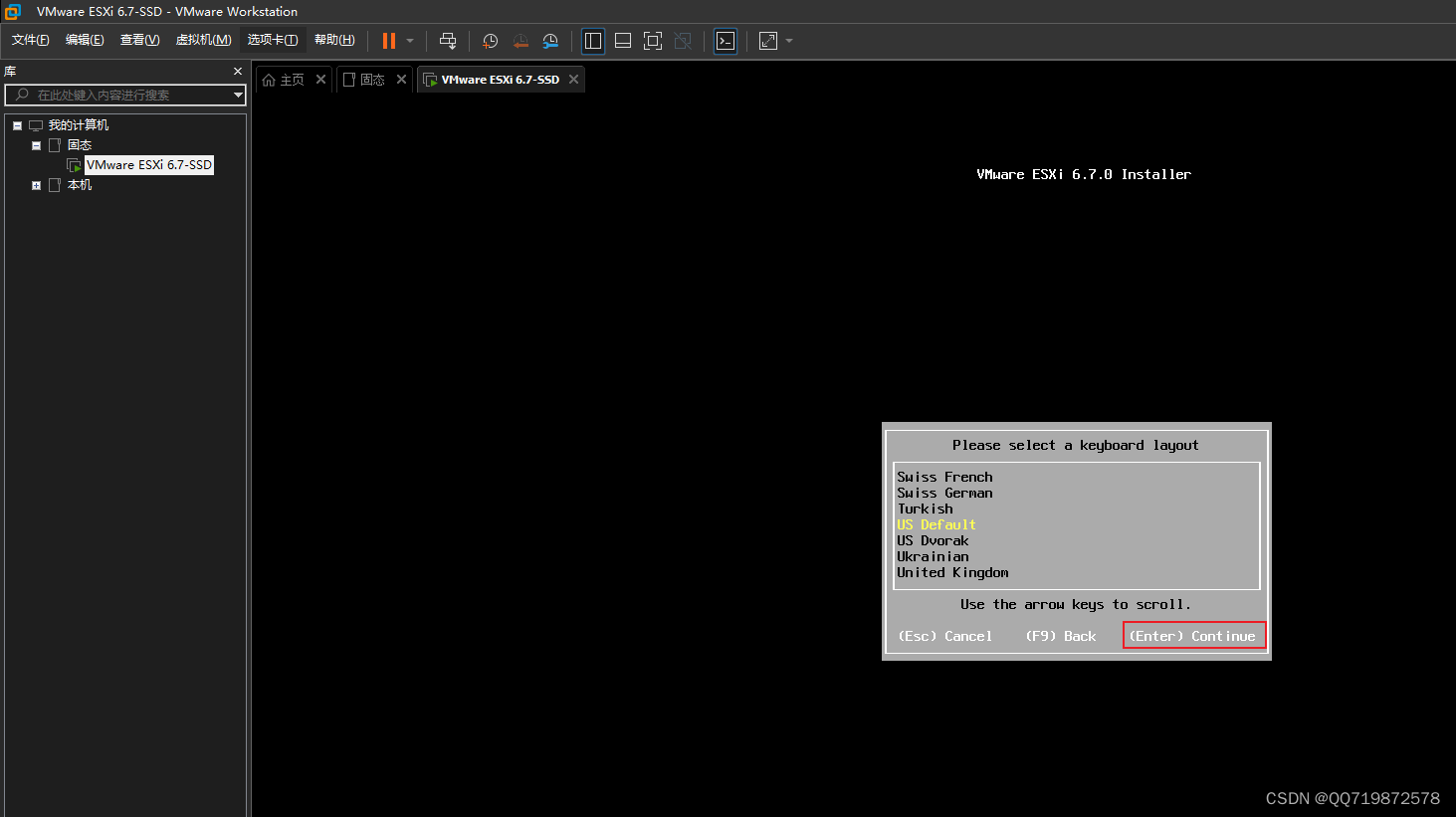Open the power options dropdown arrow beside pause
The width and height of the screenshot is (1456, 817).
click(x=410, y=41)
